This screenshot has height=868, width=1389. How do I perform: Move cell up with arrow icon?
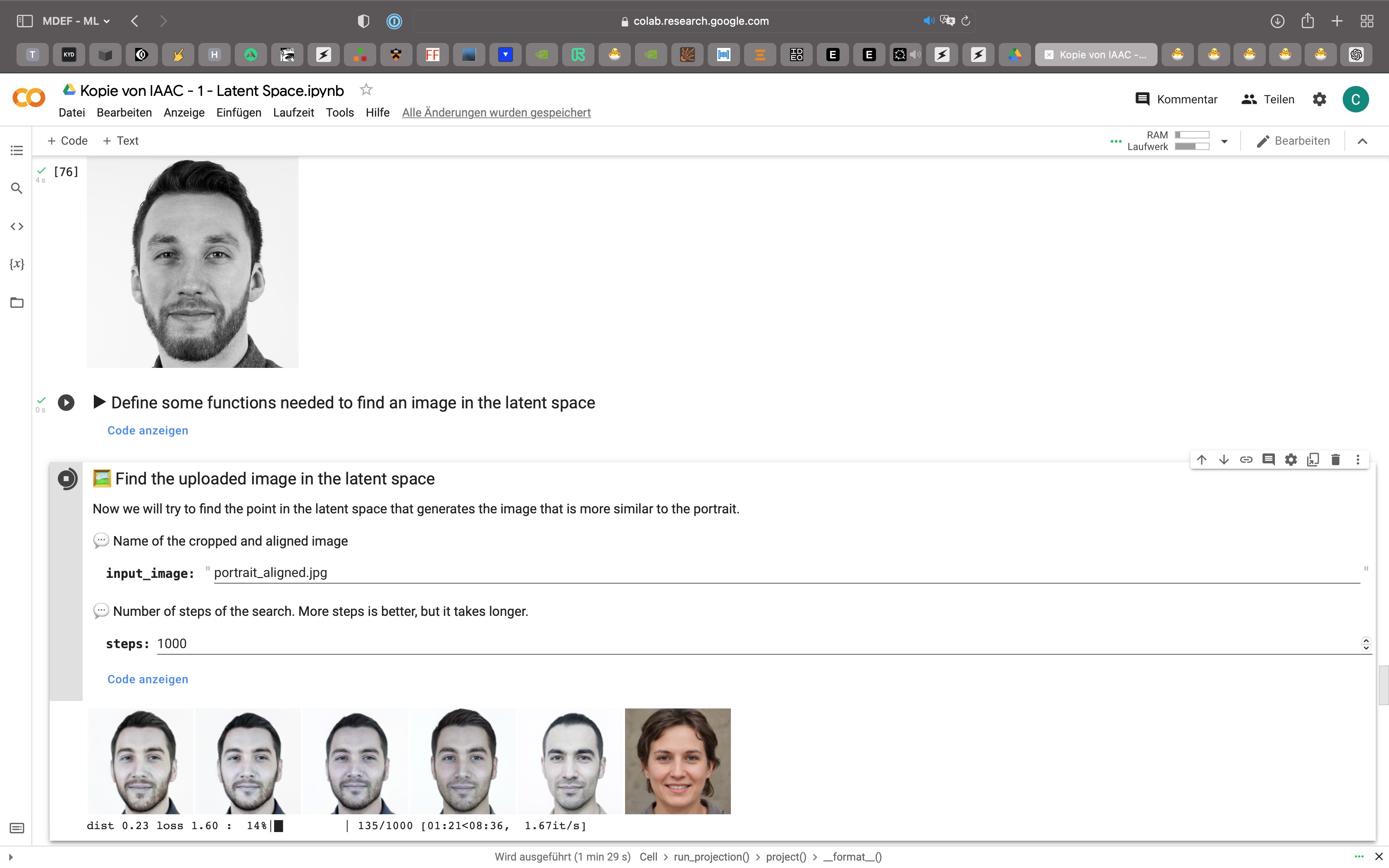[x=1201, y=459]
